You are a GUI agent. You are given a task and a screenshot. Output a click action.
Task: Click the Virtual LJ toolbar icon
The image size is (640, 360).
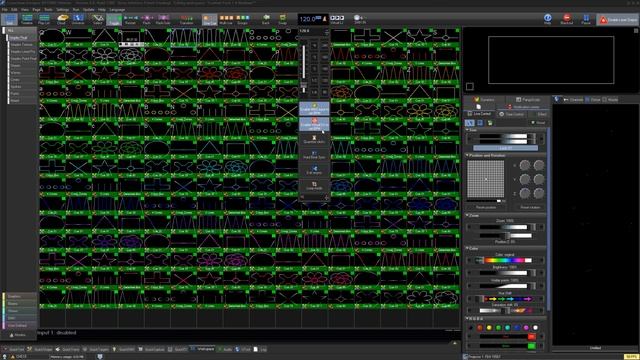337,19
